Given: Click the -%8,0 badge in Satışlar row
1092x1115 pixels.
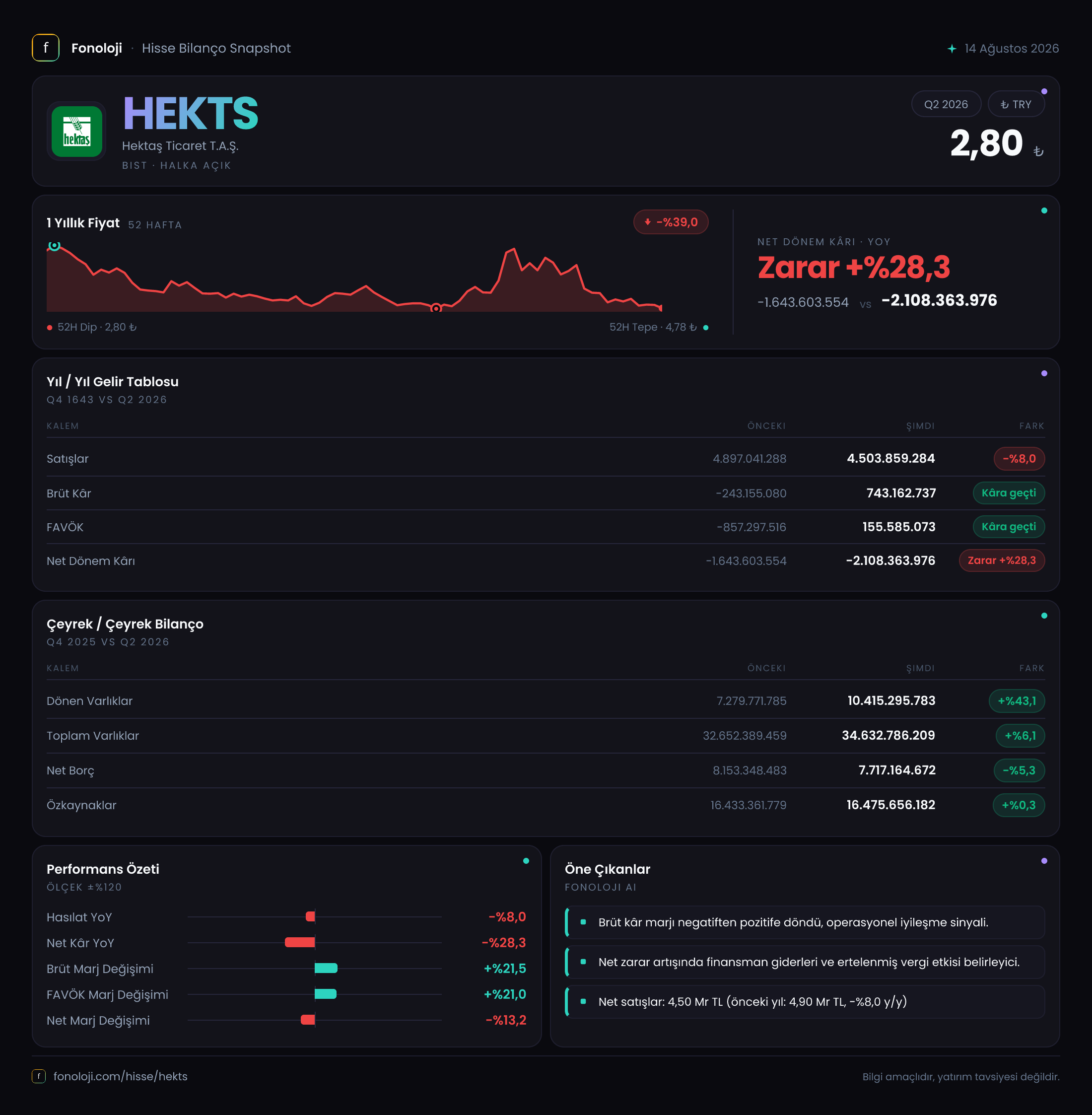Looking at the screenshot, I should coord(1019,459).
